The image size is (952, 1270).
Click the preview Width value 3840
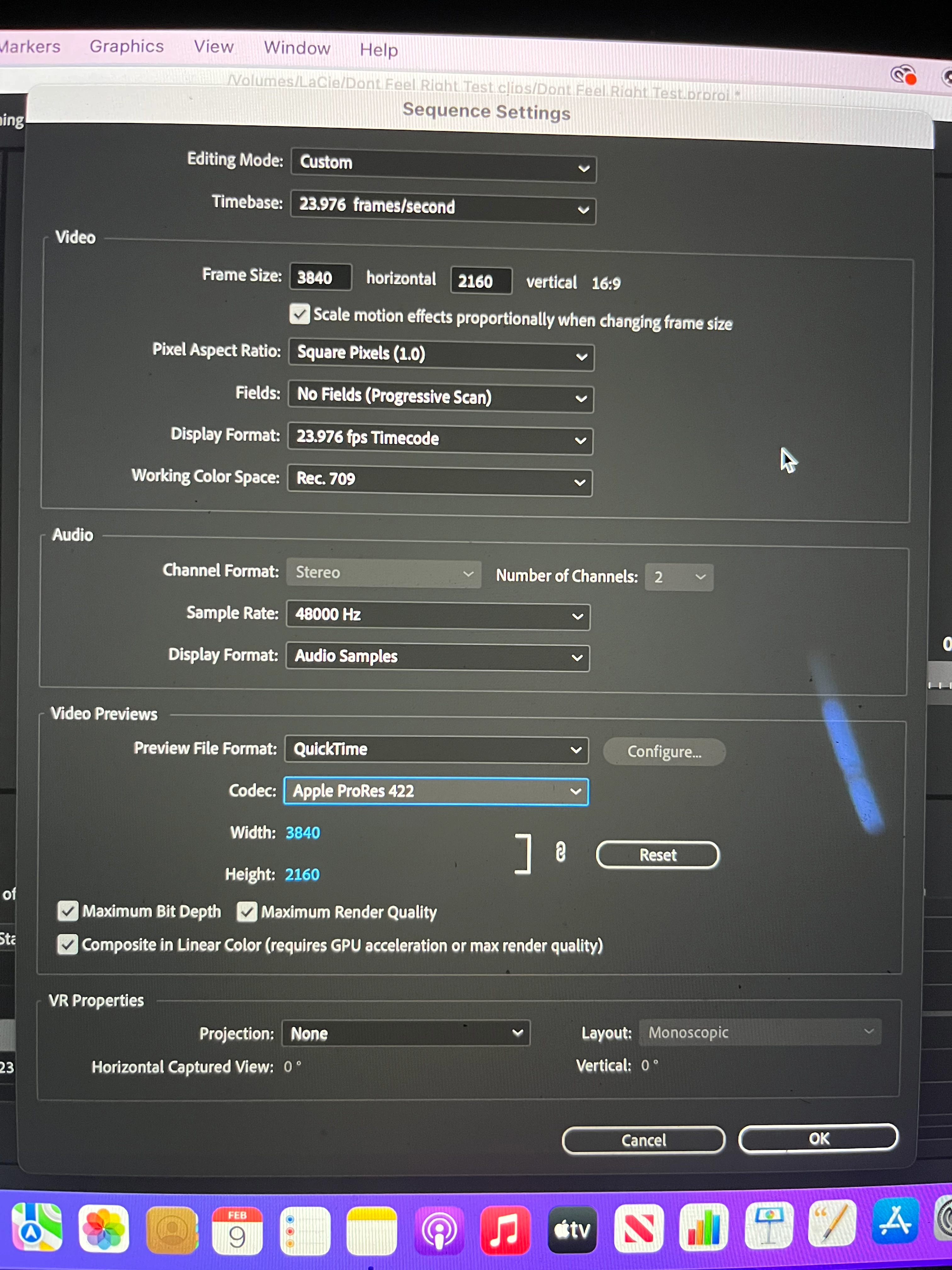tap(303, 832)
